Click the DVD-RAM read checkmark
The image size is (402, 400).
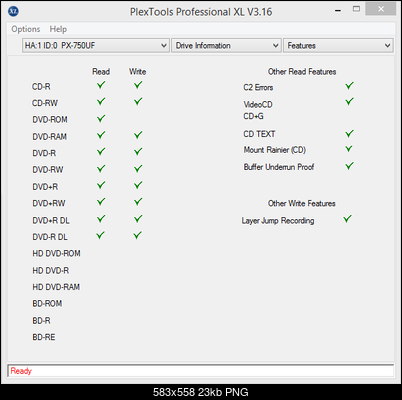[101, 135]
